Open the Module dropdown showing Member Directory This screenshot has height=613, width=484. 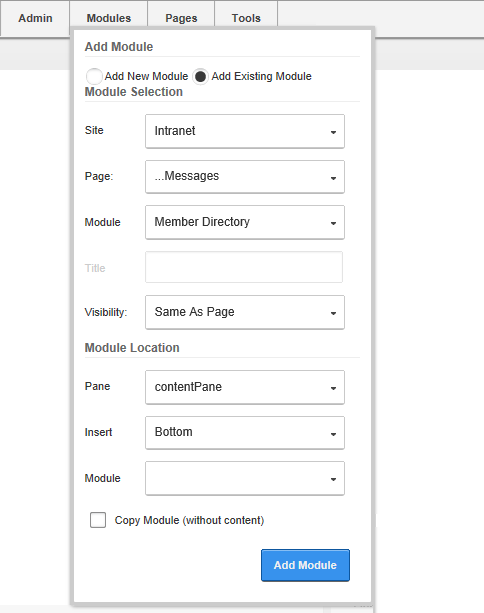click(245, 222)
